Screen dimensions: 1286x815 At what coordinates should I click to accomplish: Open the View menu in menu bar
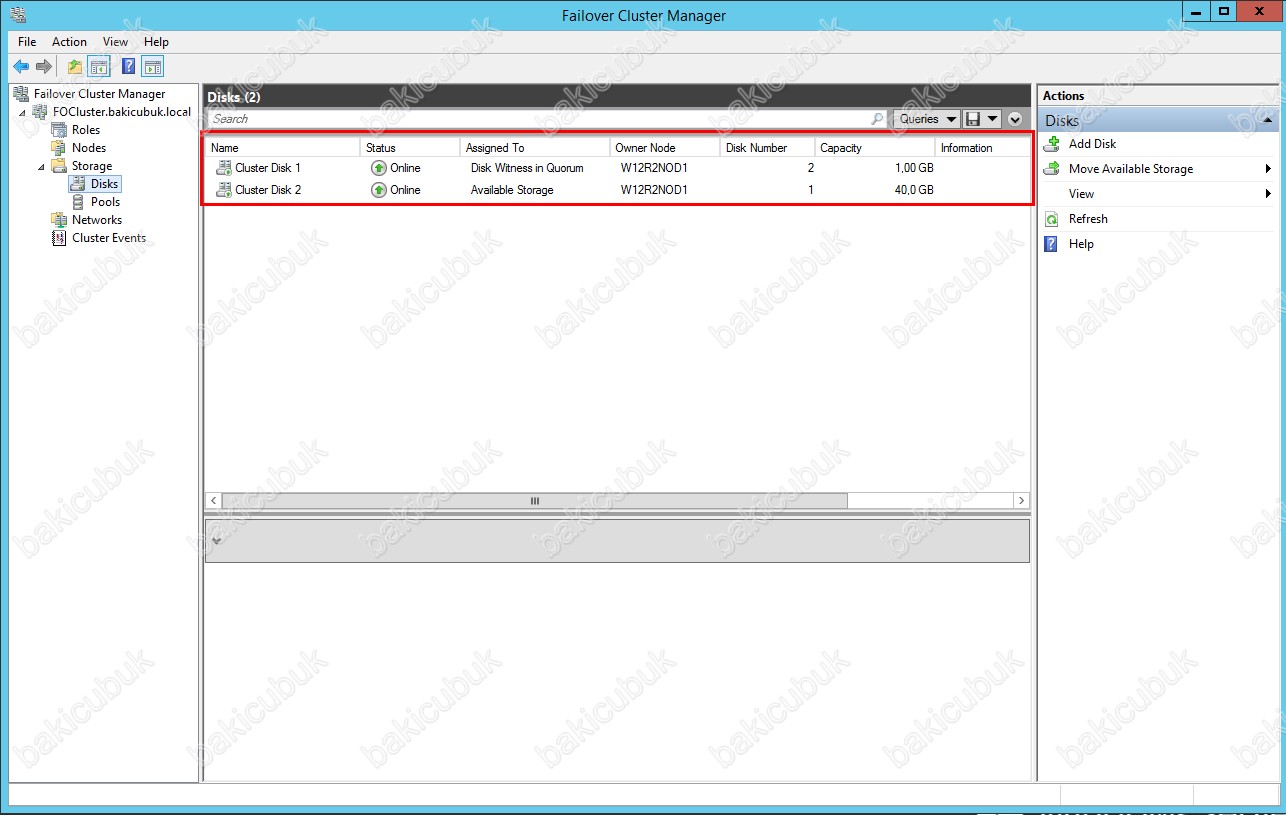click(116, 42)
